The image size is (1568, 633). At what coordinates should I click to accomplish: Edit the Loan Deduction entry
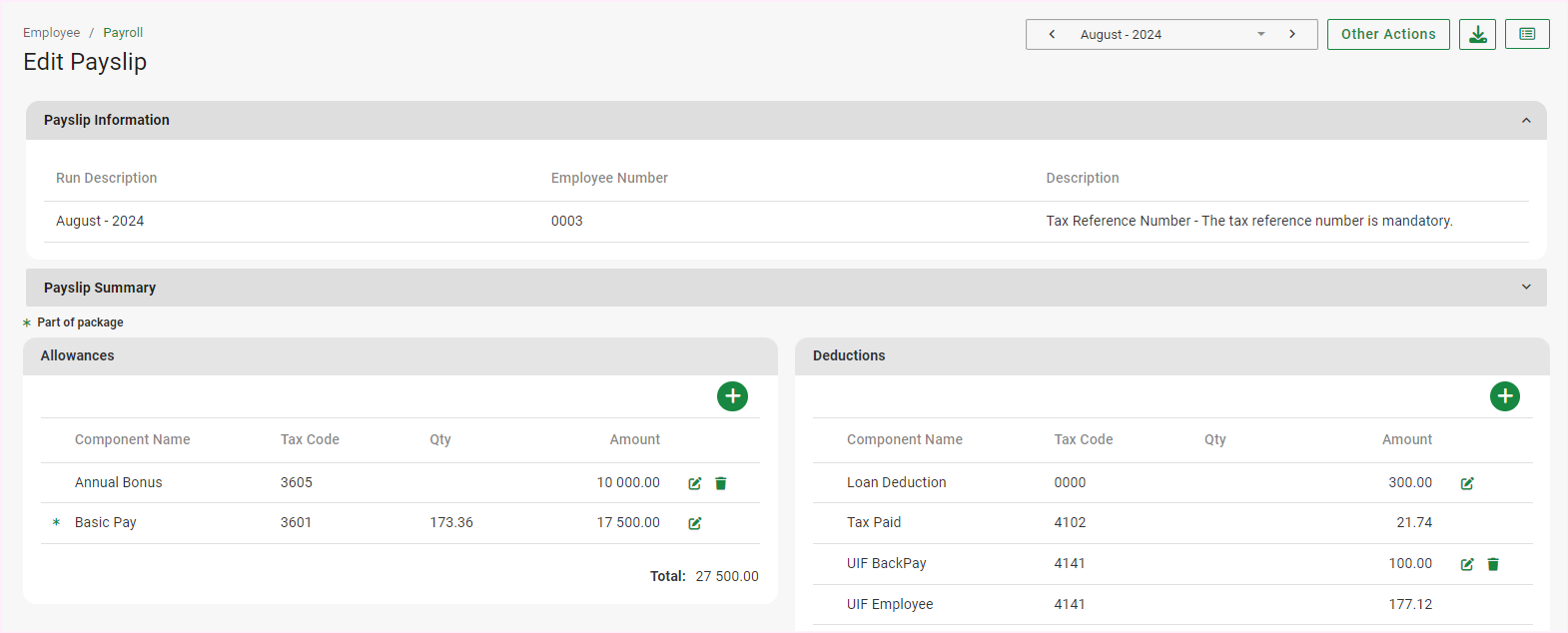pos(1467,483)
